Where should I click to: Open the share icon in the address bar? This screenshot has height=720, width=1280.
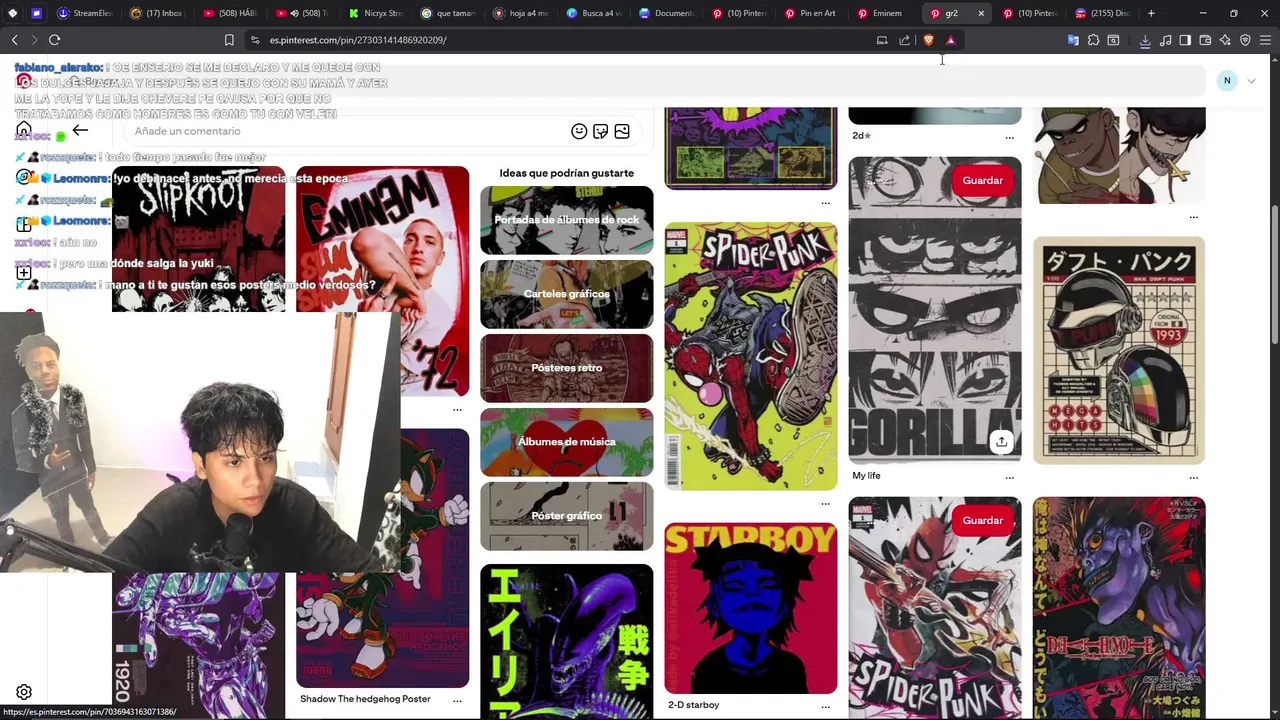(905, 40)
